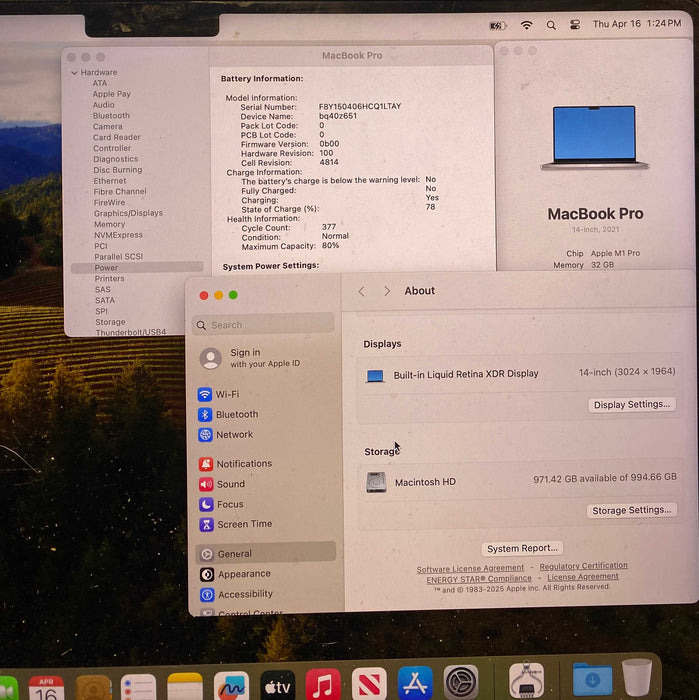Click the Apple ID avatar icon
Image resolution: width=699 pixels, height=700 pixels.
point(211,358)
